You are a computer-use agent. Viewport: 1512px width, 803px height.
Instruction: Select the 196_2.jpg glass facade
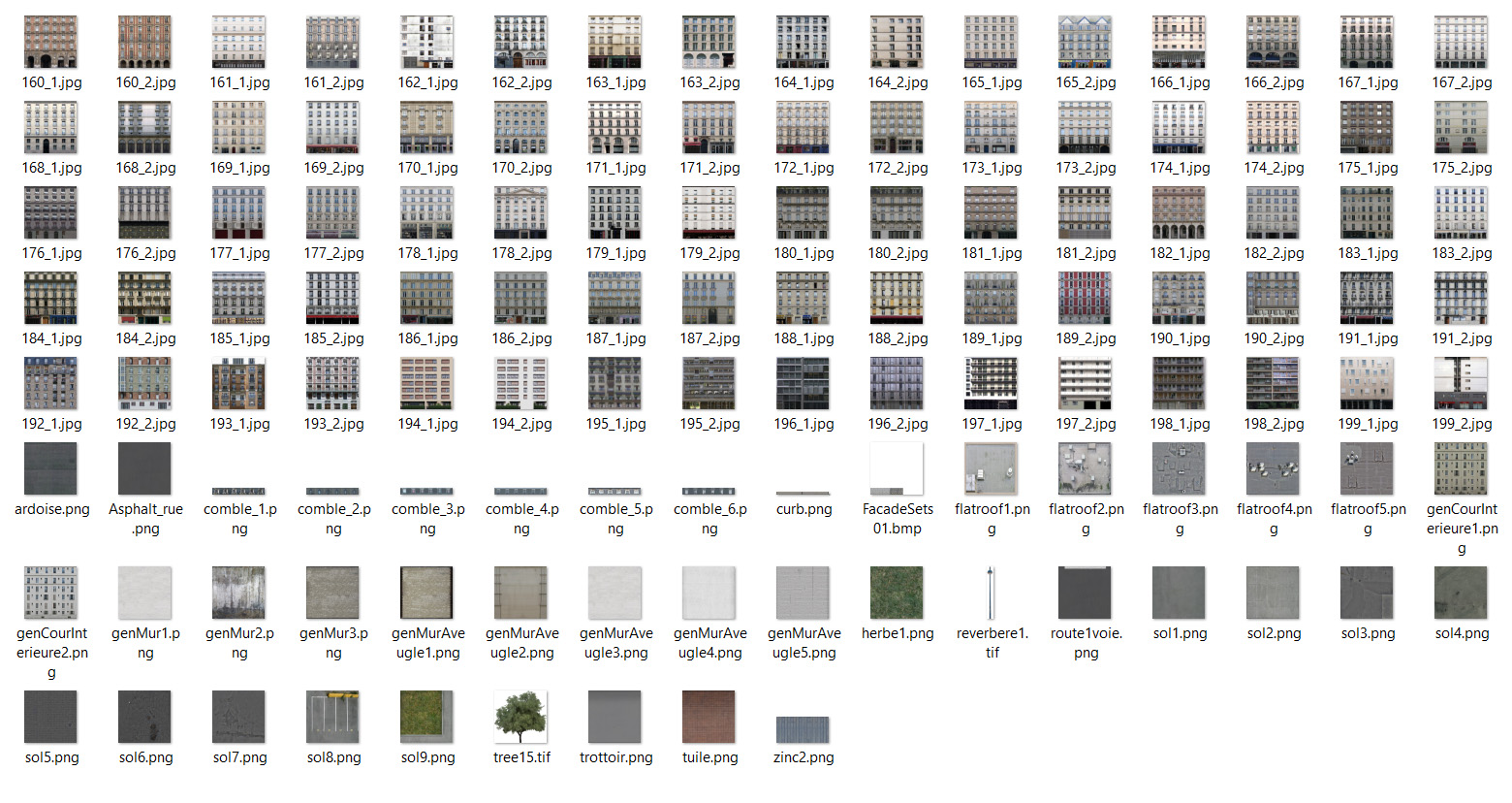point(897,383)
